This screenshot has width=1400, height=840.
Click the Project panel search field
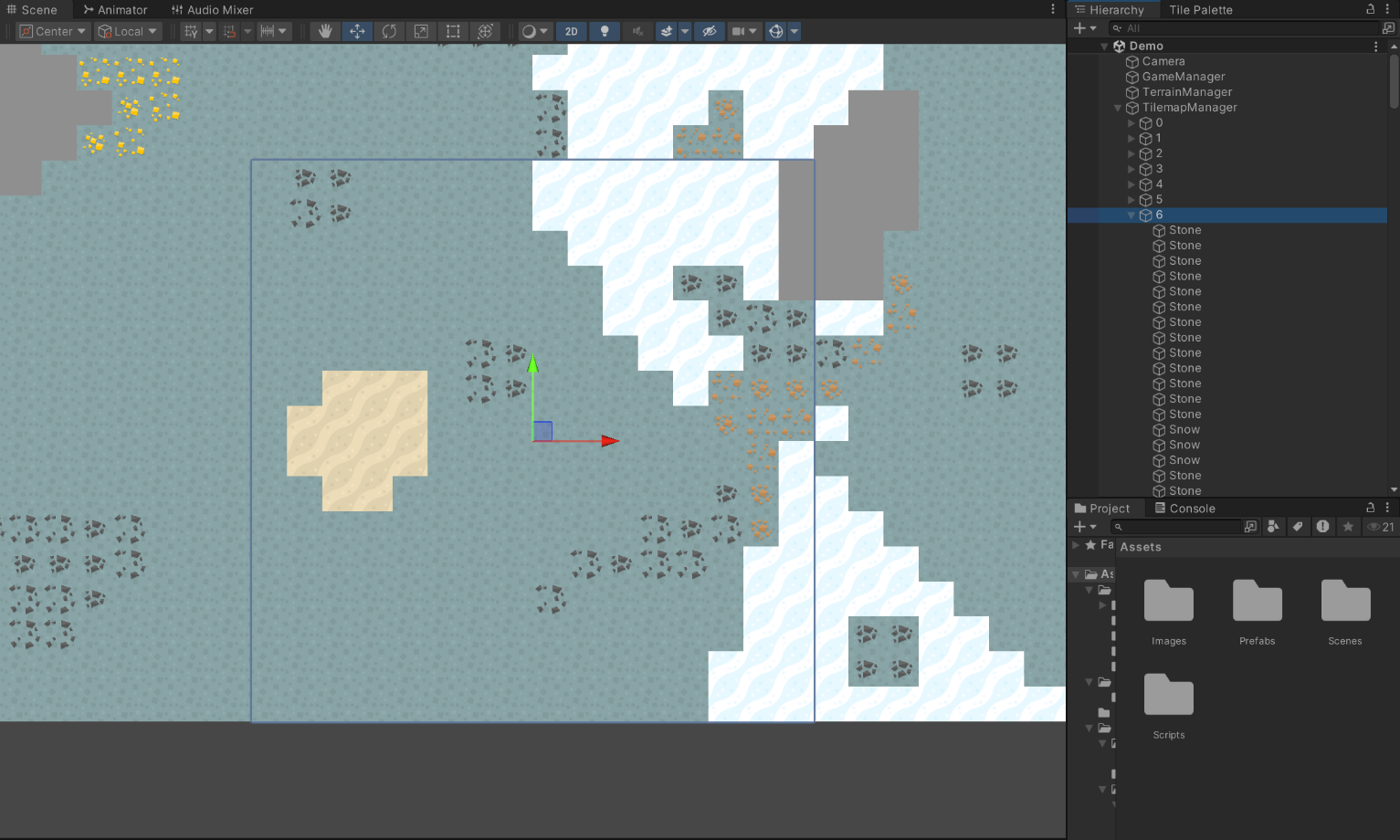(x=1178, y=527)
